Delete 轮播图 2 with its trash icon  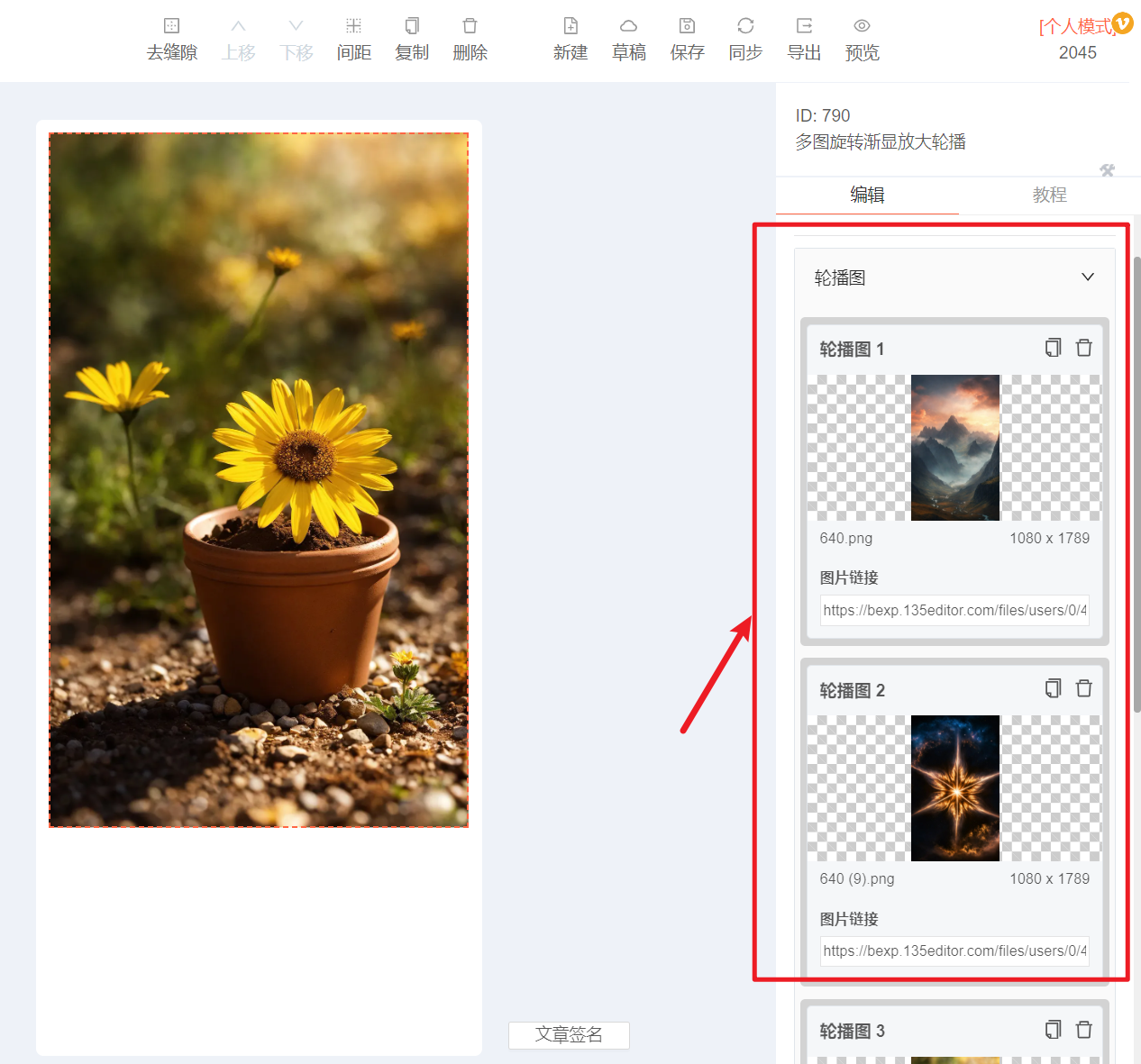click(x=1084, y=688)
